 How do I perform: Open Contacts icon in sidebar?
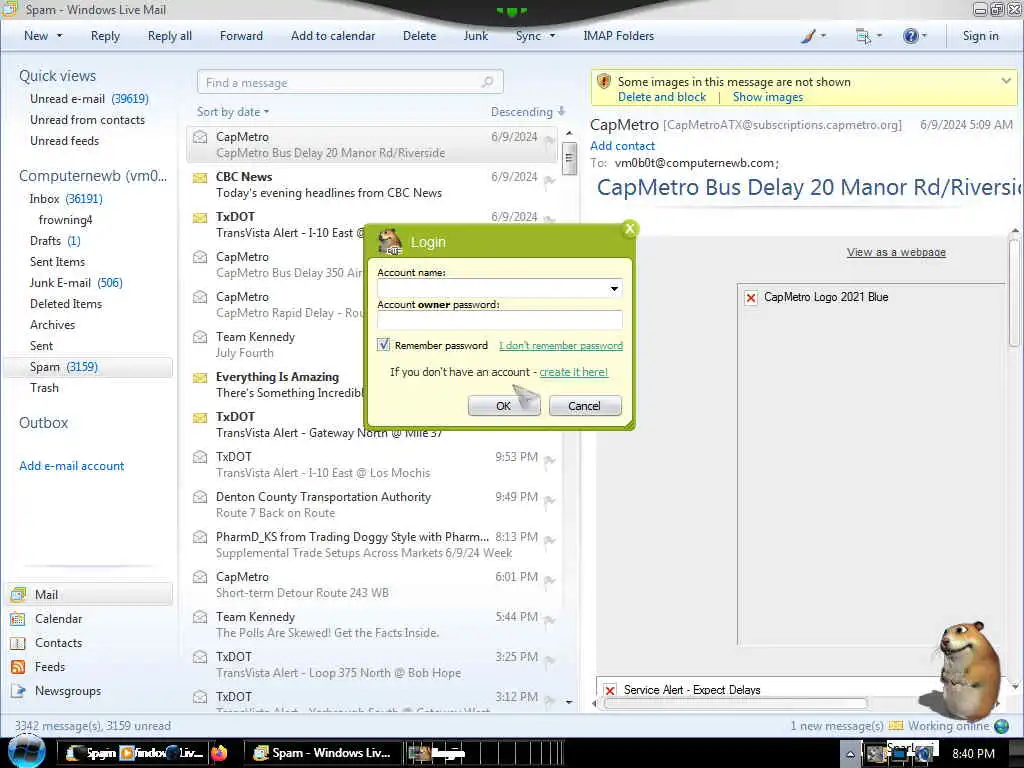(18, 643)
